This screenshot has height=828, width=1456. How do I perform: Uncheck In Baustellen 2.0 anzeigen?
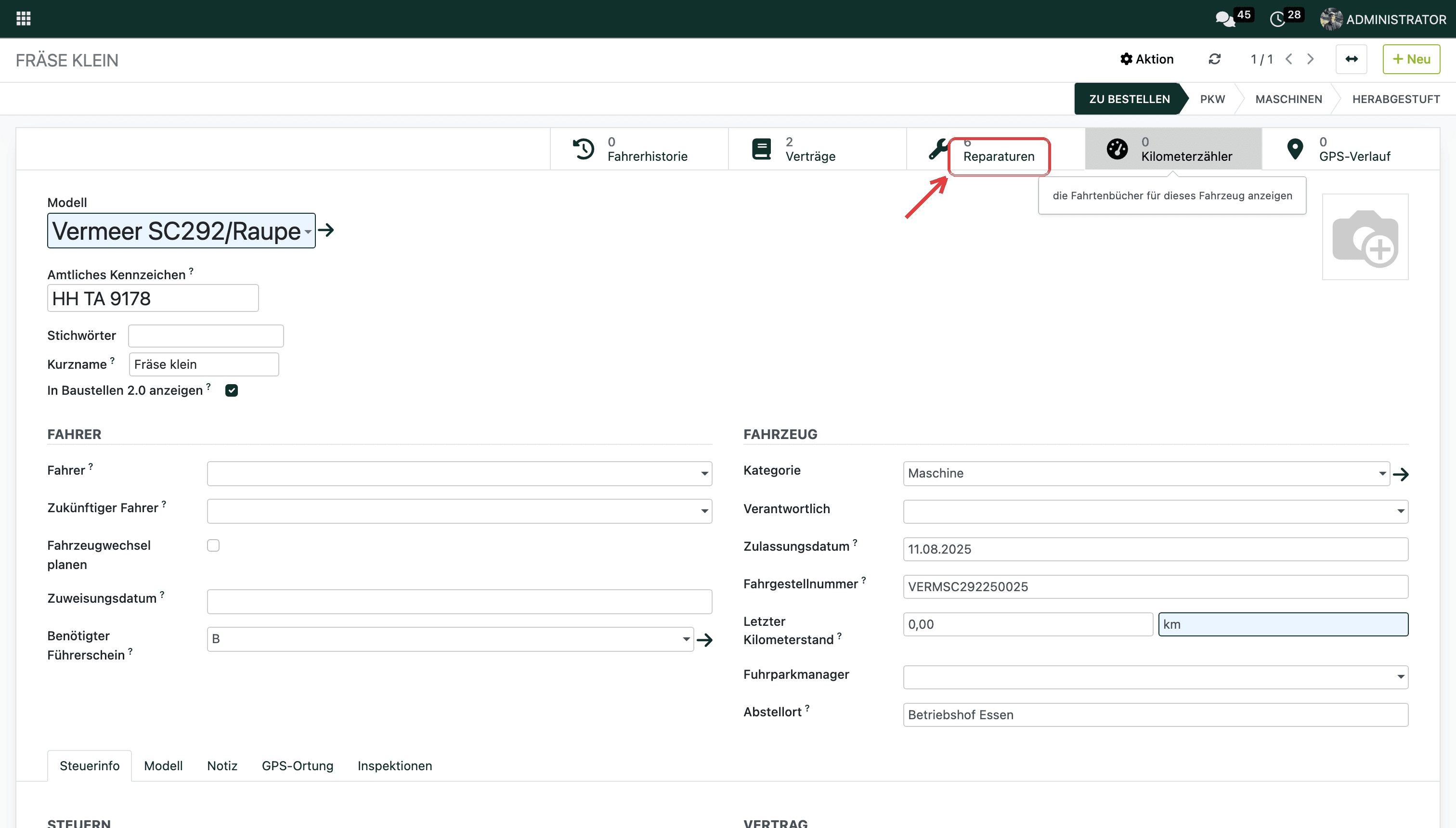tap(232, 391)
